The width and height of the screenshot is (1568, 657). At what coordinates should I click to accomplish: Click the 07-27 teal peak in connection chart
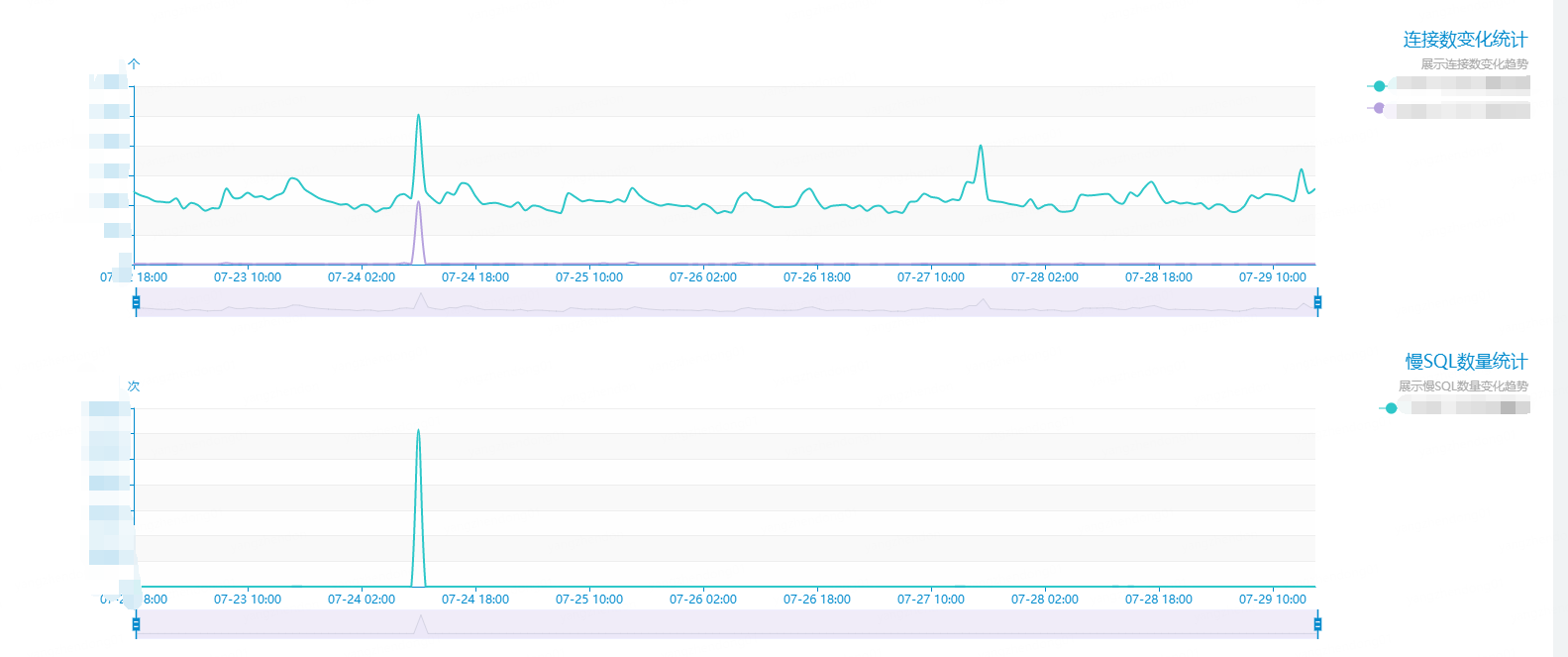click(x=981, y=147)
